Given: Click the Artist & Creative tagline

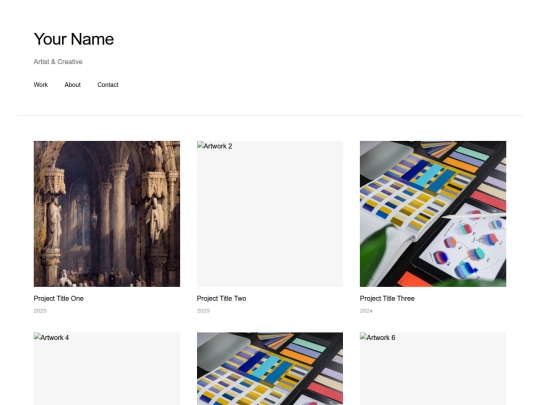Looking at the screenshot, I should pyautogui.click(x=58, y=62).
